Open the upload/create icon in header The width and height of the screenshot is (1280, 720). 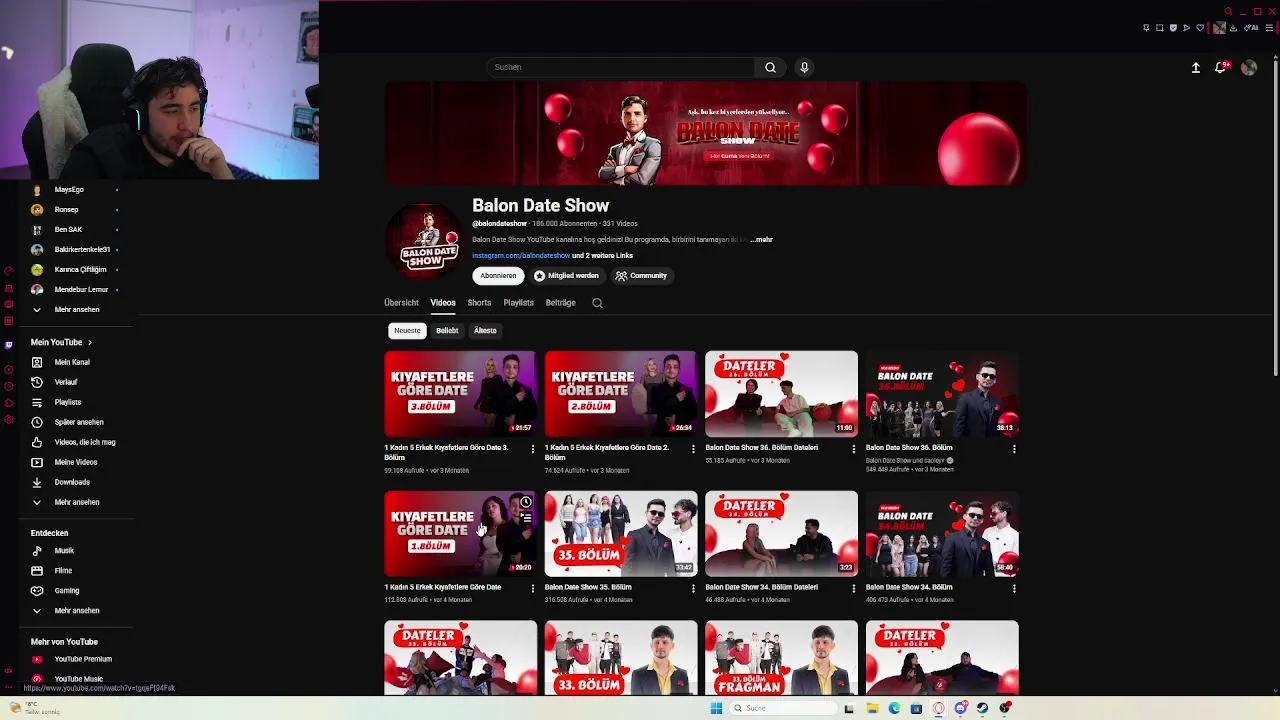[1195, 67]
